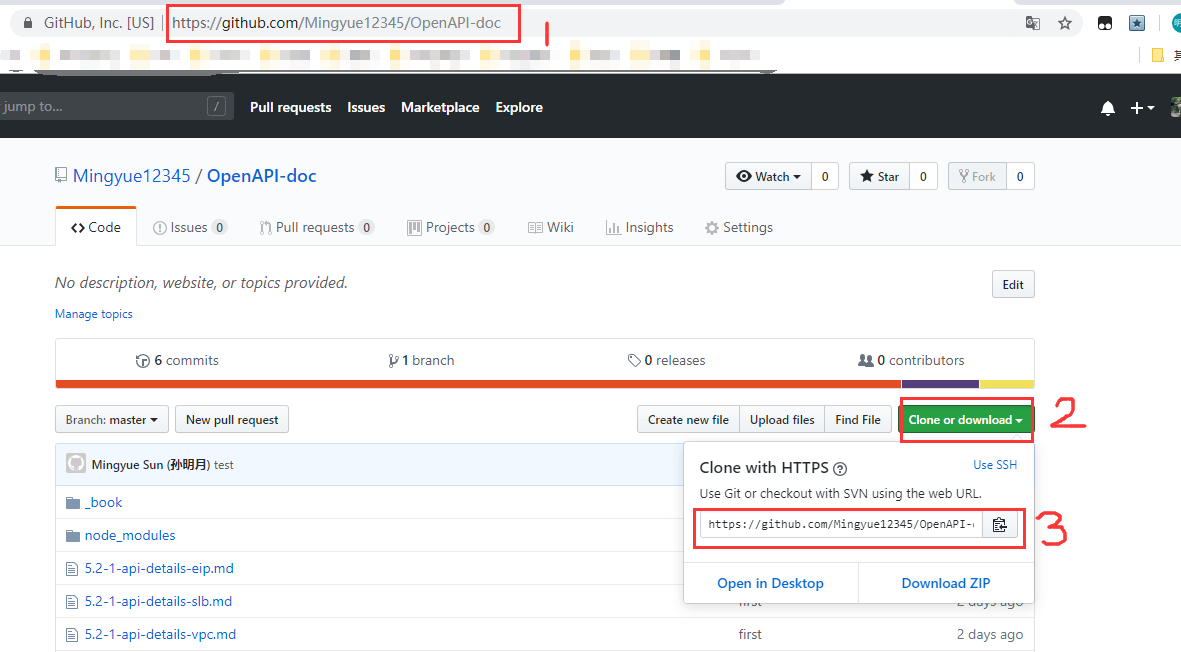This screenshot has height=652, width=1181.
Task: Click Download ZIP
Action: pyautogui.click(x=946, y=583)
